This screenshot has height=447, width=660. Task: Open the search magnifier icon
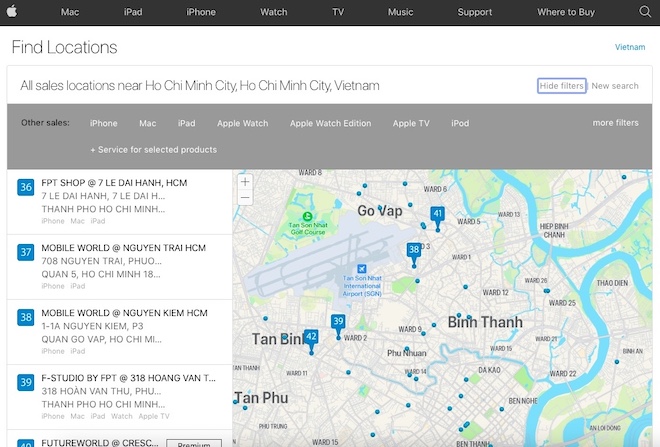pyautogui.click(x=645, y=11)
